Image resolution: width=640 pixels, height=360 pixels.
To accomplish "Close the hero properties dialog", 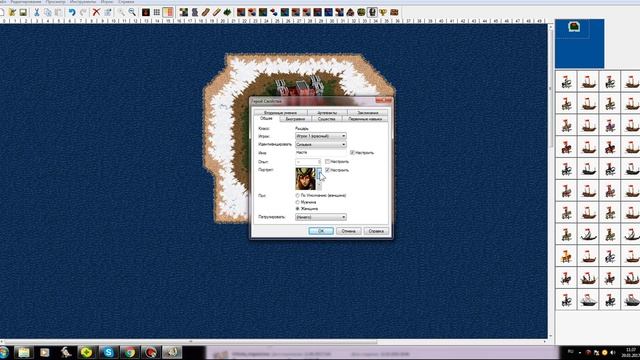I will coord(384,100).
